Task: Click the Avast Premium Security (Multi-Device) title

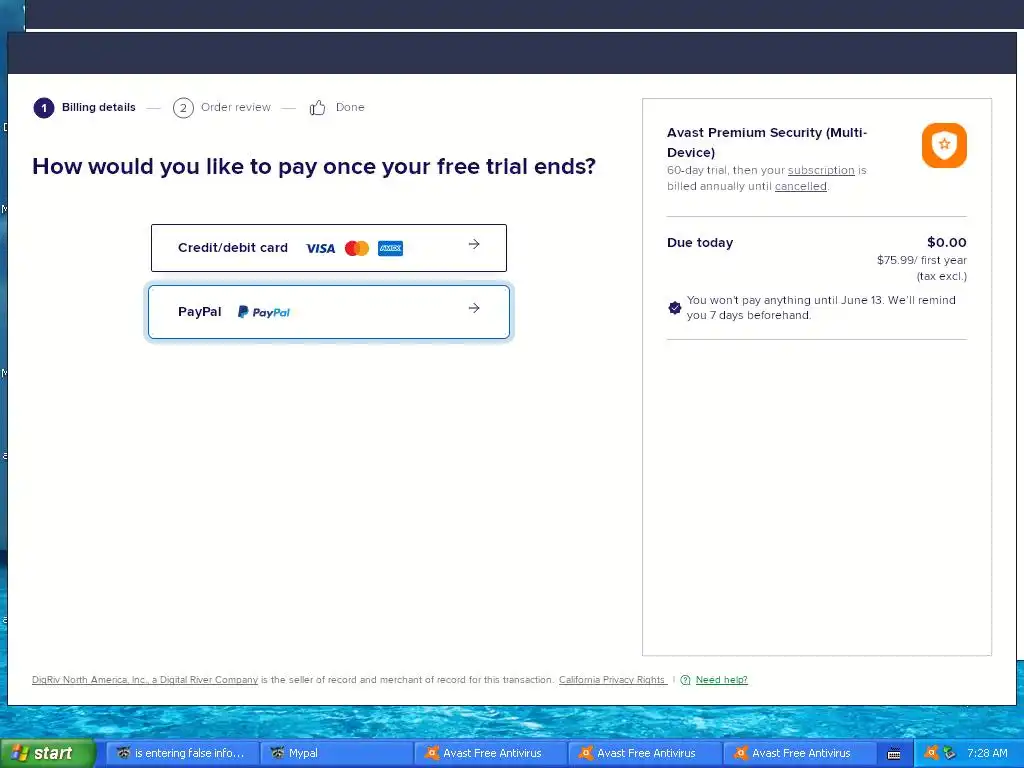Action: [767, 142]
